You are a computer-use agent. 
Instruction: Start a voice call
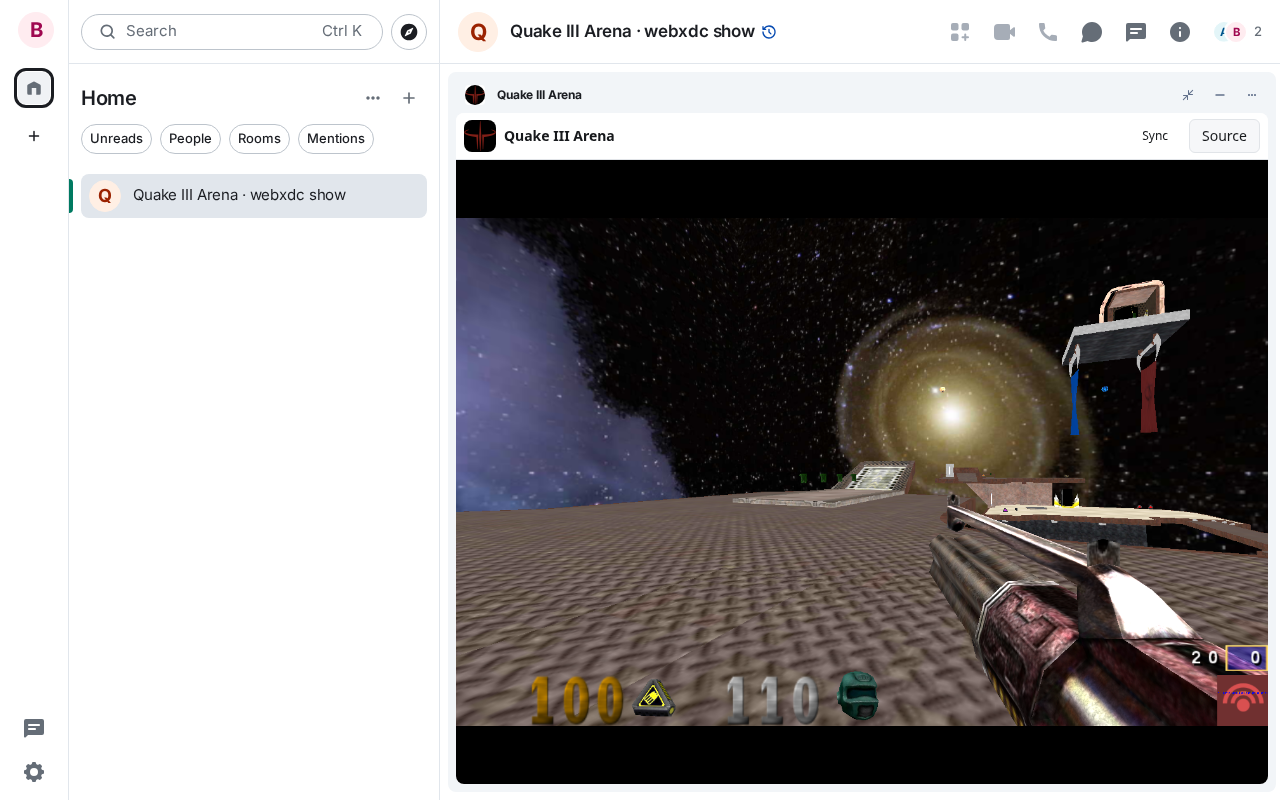click(x=1048, y=32)
